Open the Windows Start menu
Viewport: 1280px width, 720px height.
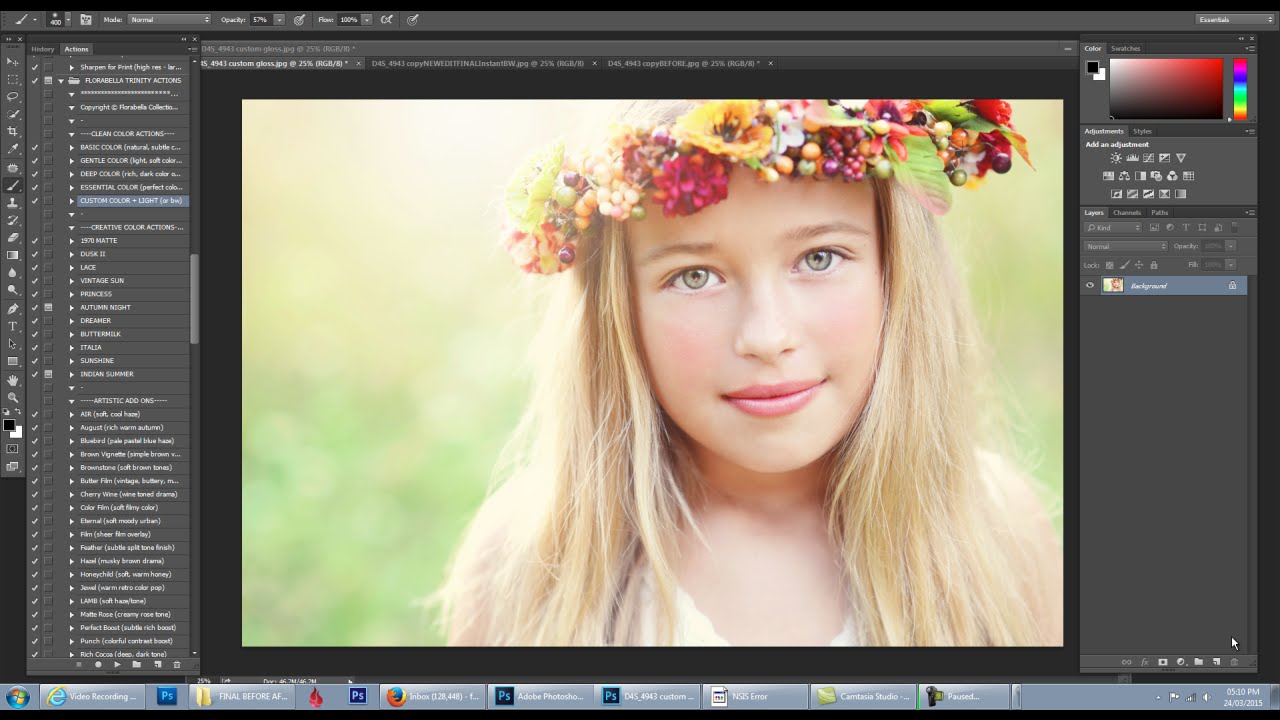pyautogui.click(x=18, y=696)
